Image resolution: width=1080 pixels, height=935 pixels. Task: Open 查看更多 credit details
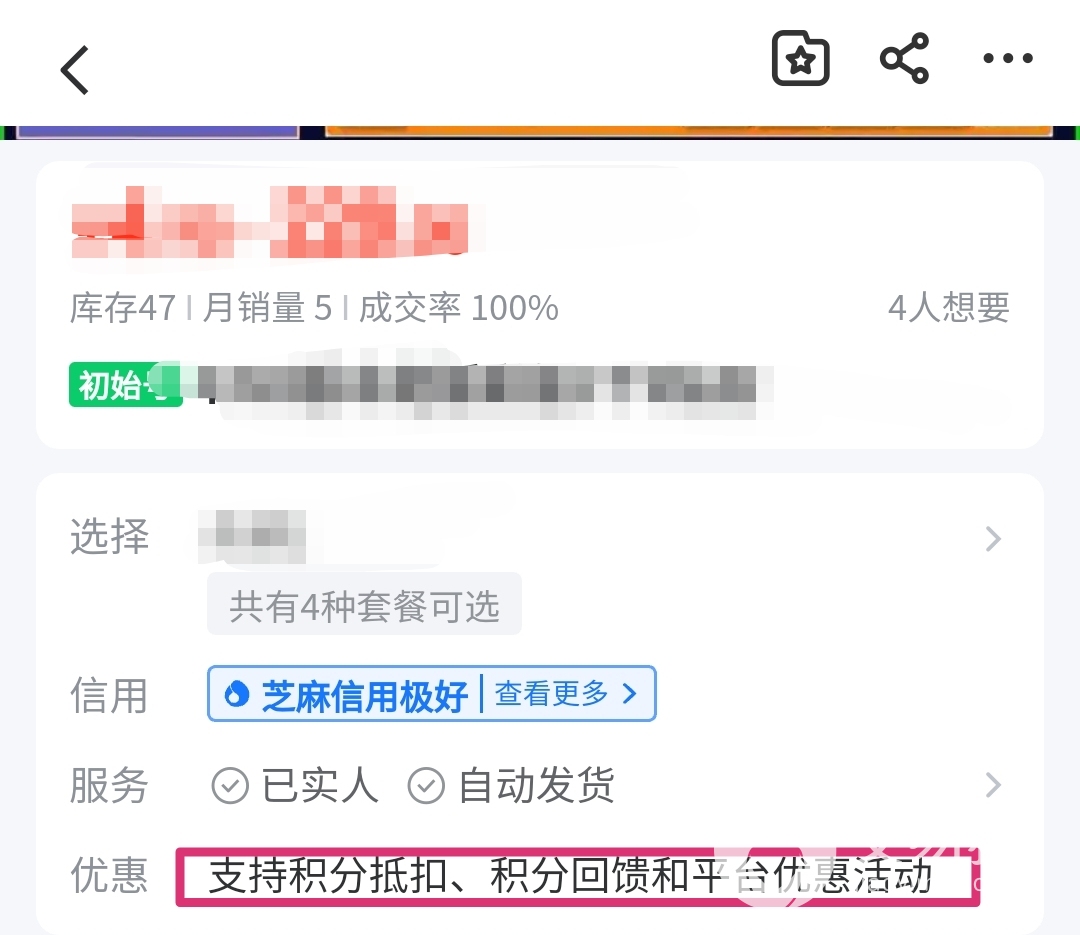click(x=565, y=693)
